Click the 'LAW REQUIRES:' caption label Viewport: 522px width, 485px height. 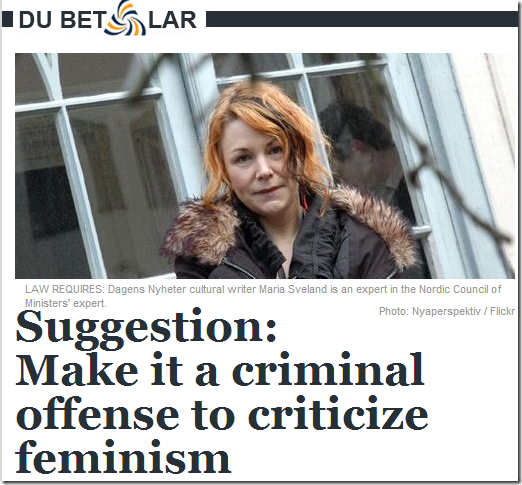pyautogui.click(x=65, y=289)
